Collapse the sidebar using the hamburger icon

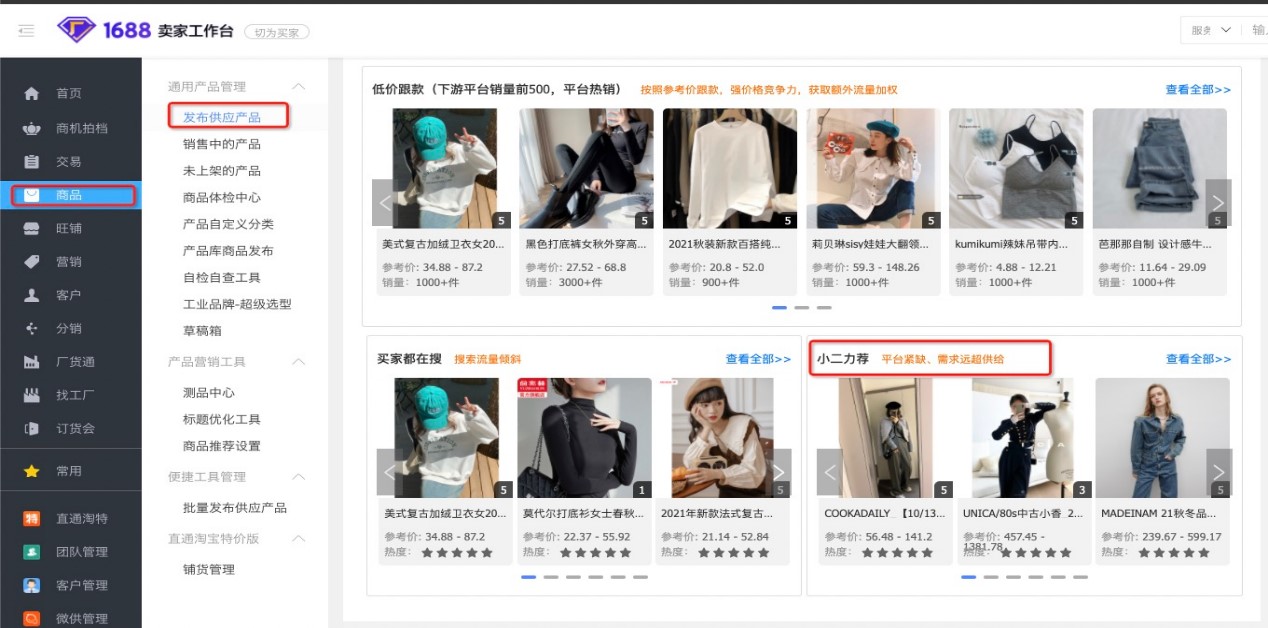pos(27,30)
